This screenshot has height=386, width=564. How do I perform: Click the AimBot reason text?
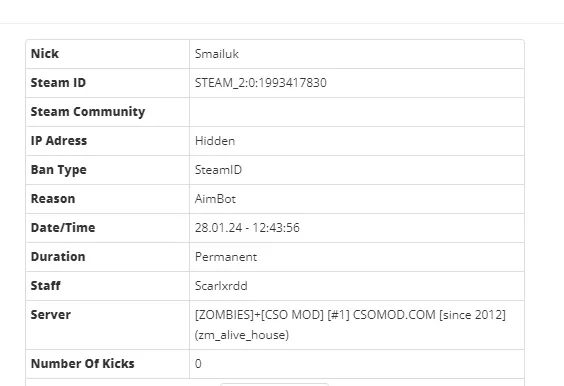[215, 199]
